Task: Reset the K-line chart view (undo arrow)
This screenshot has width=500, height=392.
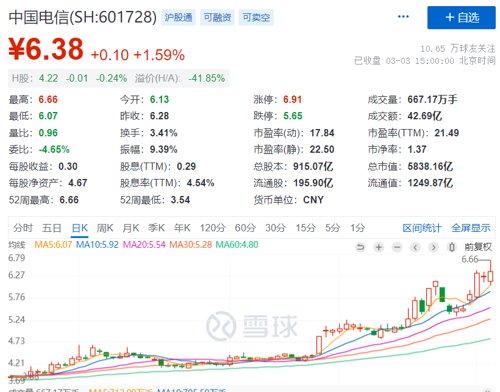Action: click(360, 247)
